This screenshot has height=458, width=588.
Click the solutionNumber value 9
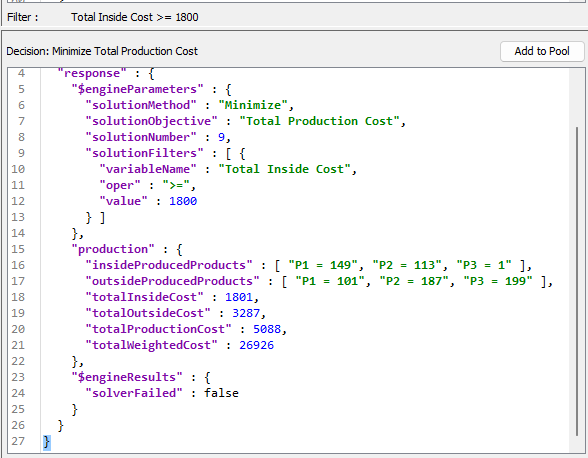(221, 137)
